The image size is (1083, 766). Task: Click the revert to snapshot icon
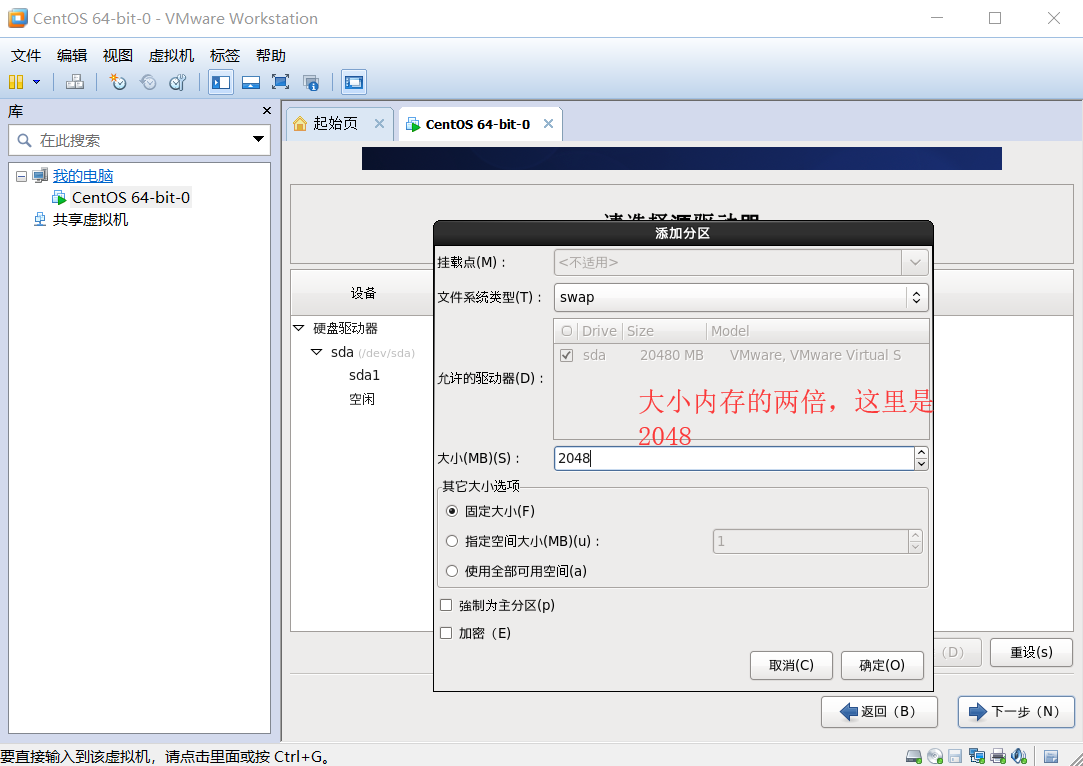(148, 82)
